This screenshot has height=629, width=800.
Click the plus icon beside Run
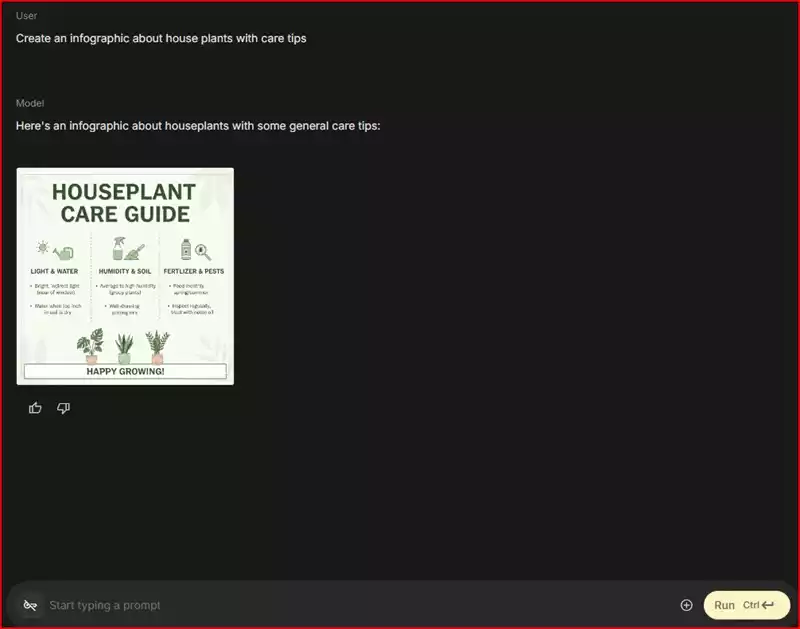tap(686, 605)
